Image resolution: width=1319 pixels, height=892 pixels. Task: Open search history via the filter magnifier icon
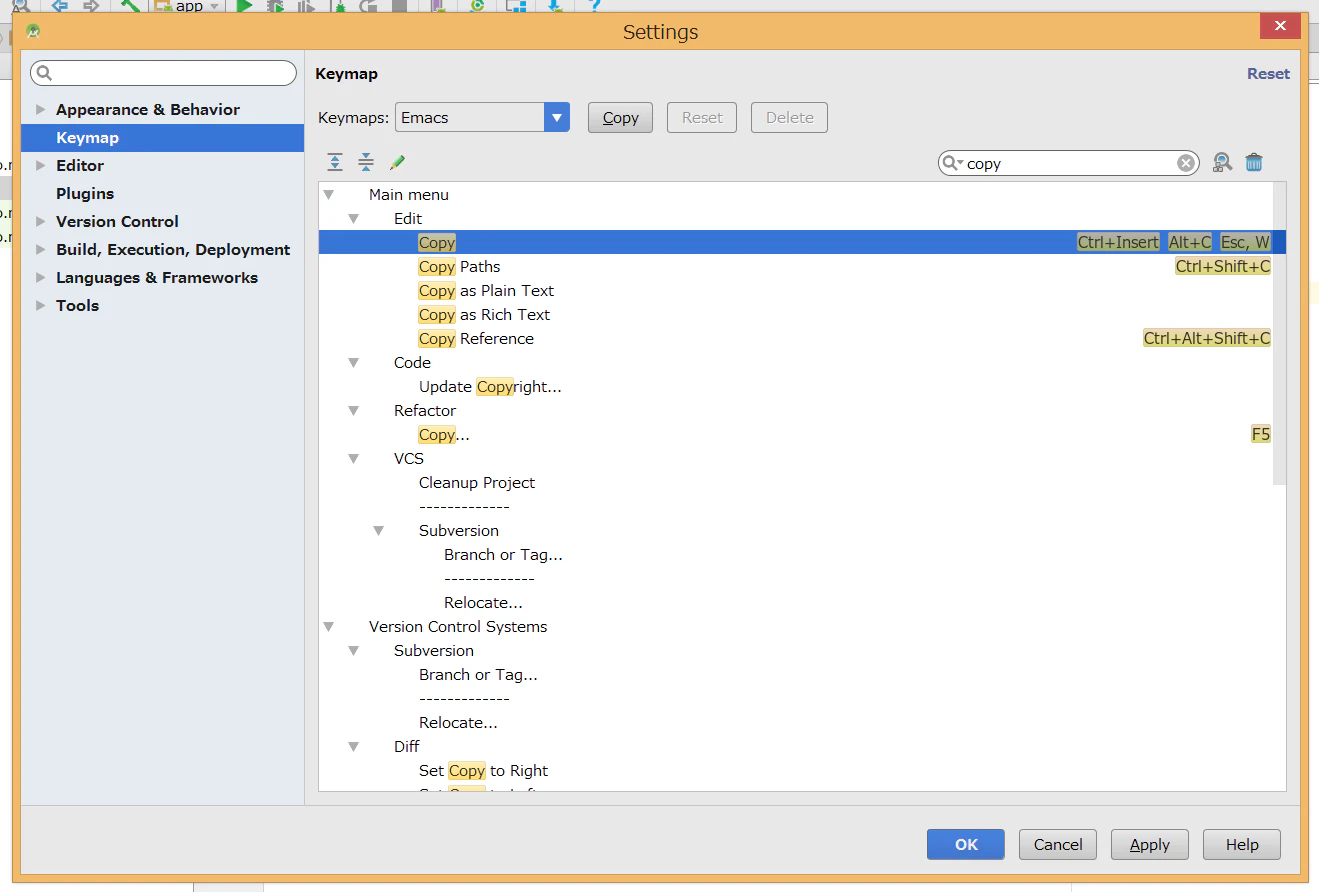click(952, 163)
